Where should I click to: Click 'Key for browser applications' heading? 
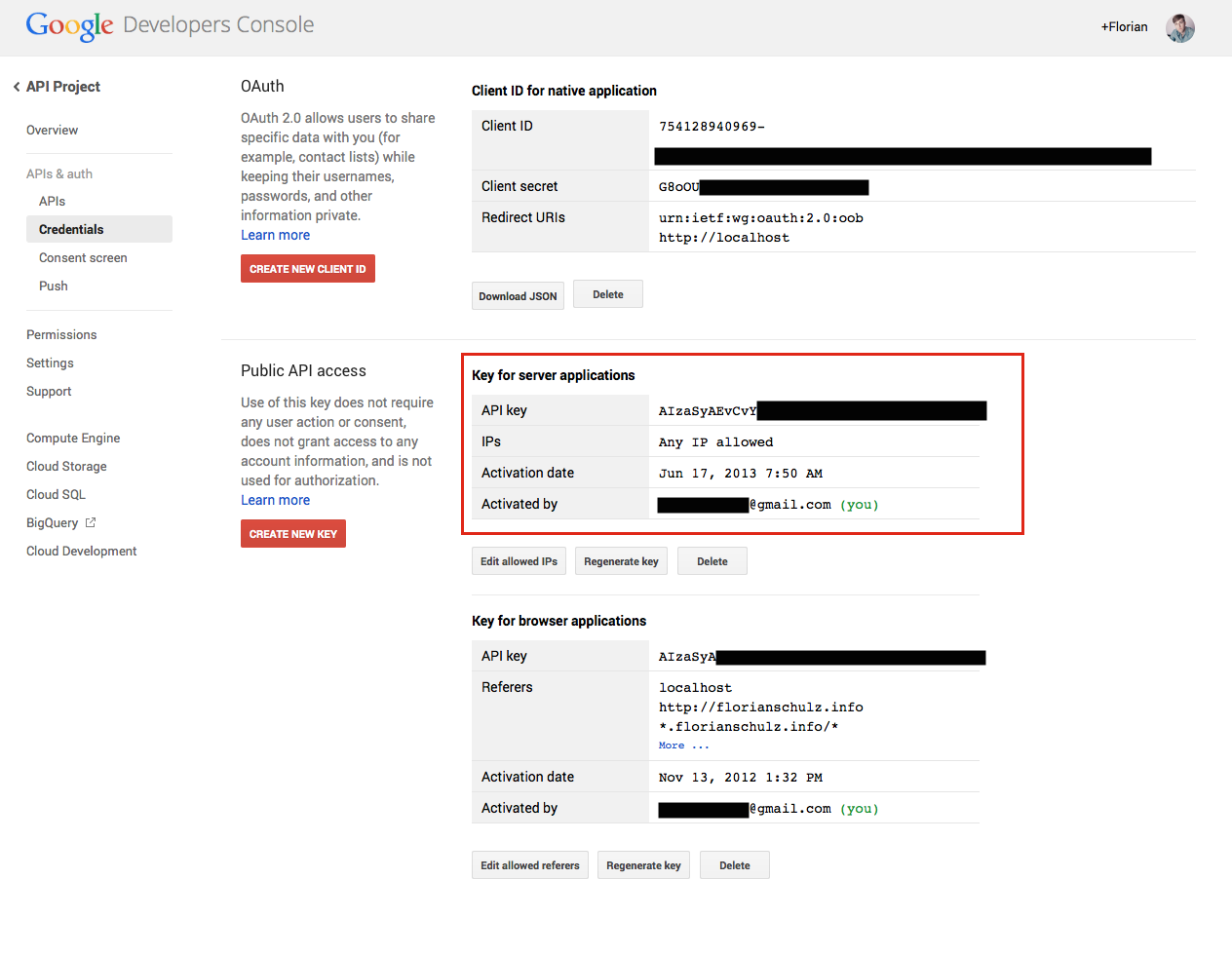pyautogui.click(x=559, y=621)
